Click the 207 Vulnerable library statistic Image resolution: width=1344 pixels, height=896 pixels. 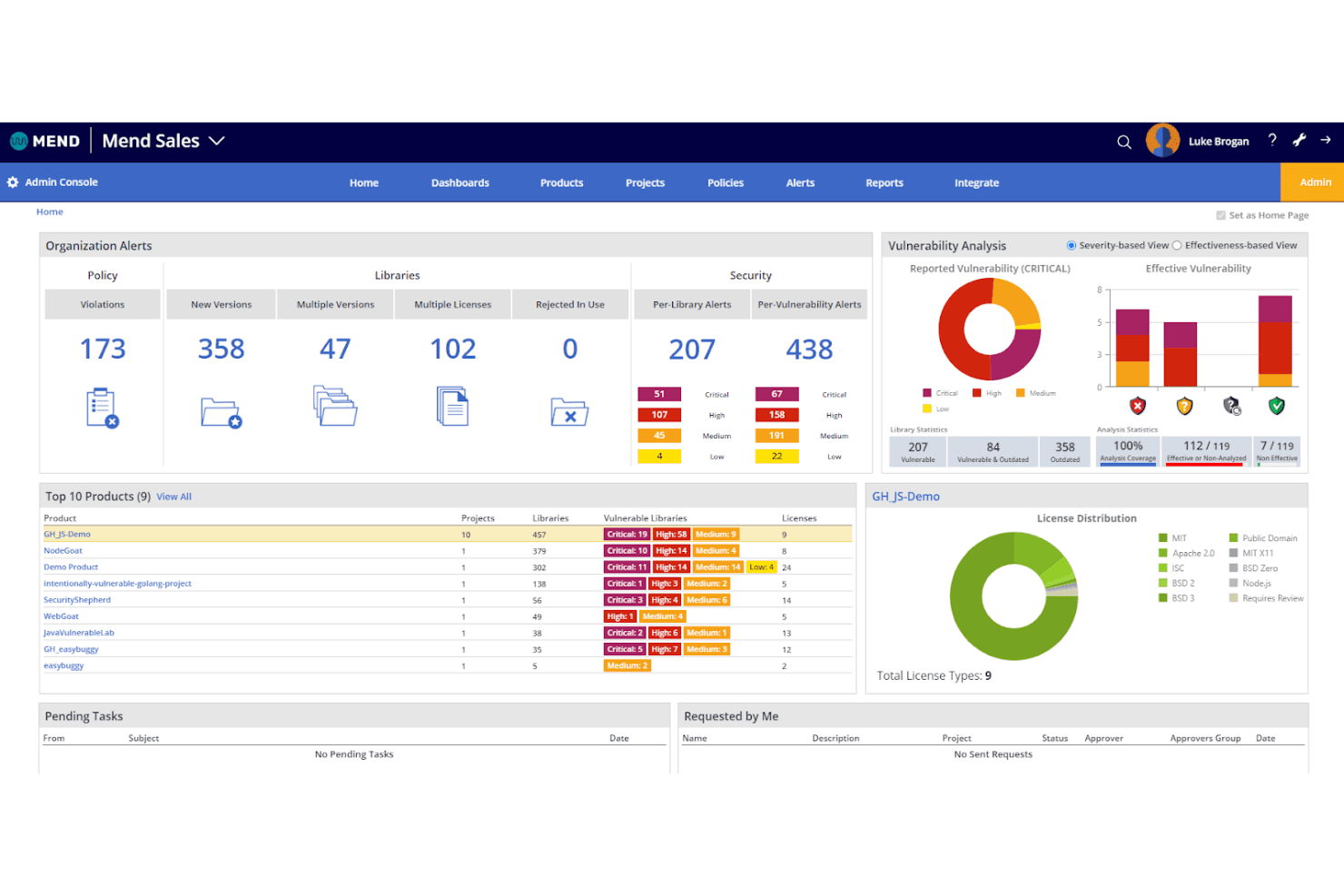(918, 451)
